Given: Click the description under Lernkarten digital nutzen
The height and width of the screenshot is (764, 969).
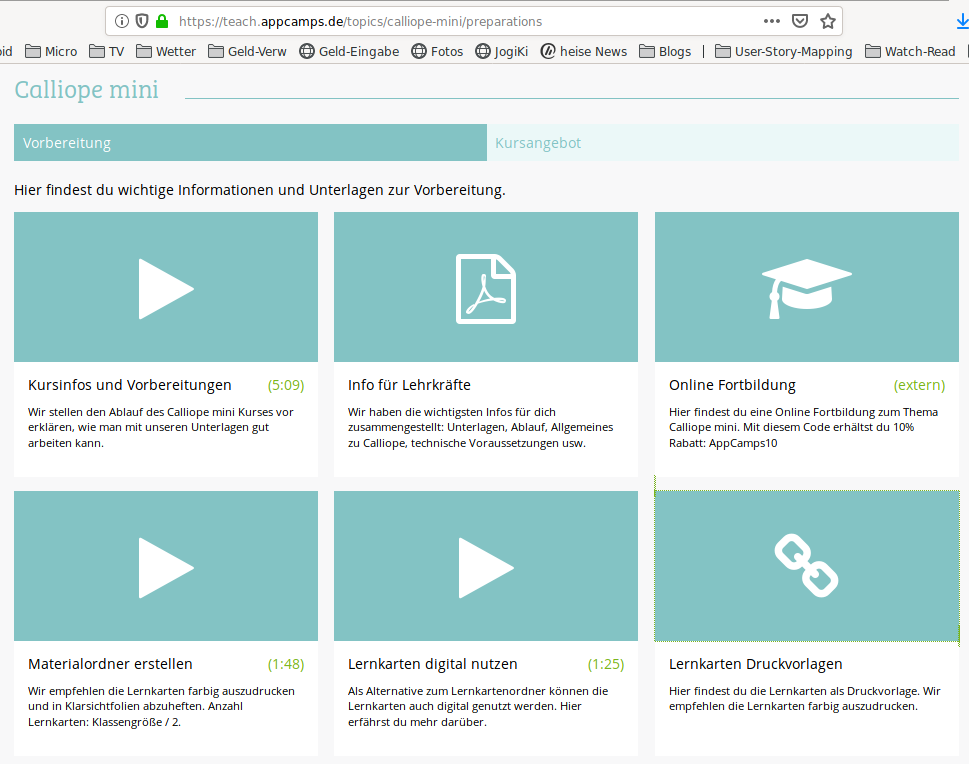Looking at the screenshot, I should pyautogui.click(x=478, y=706).
